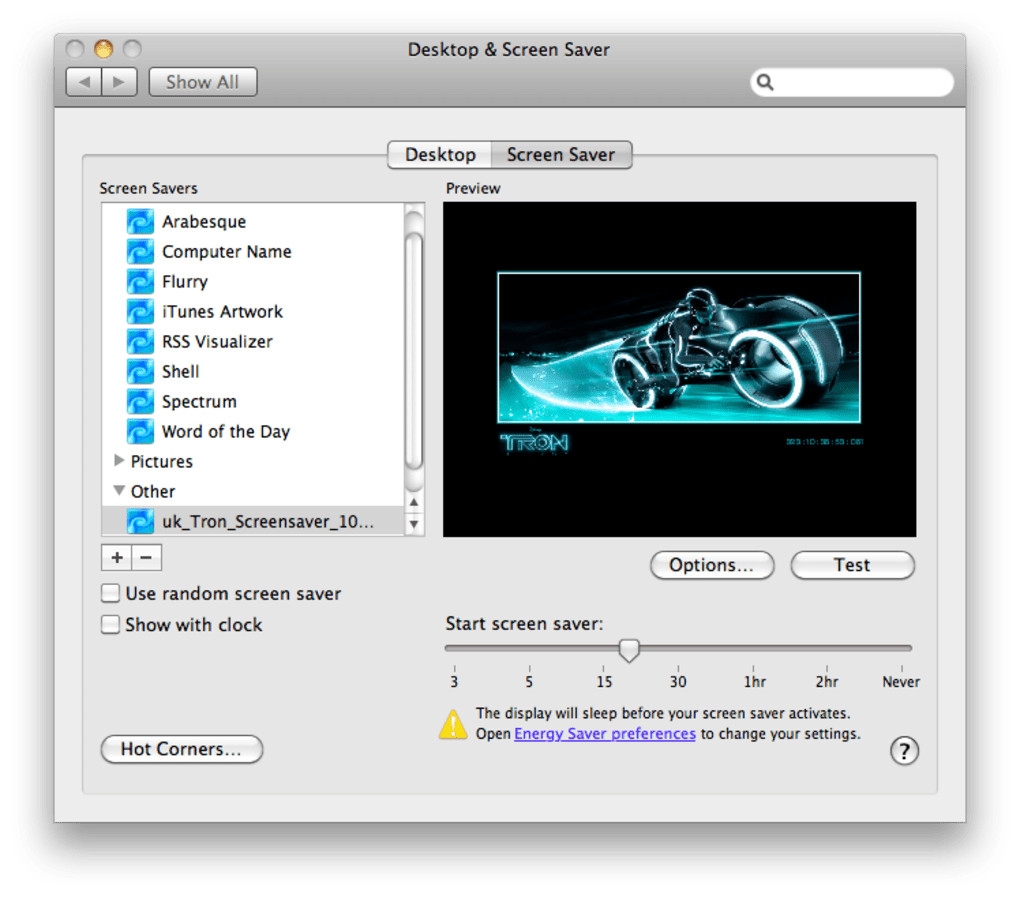Image resolution: width=1020 pixels, height=897 pixels.
Task: Enable Use random screen saver
Action: (110, 593)
